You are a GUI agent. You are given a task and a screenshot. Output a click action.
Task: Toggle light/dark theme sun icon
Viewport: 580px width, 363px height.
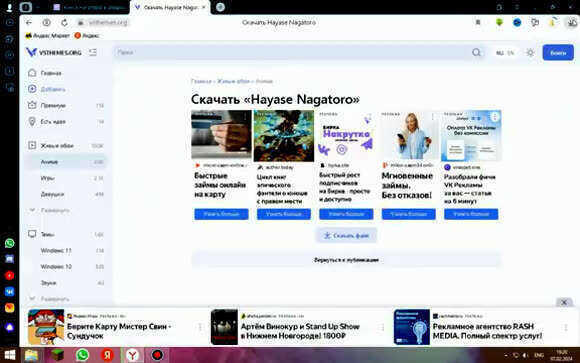pos(530,53)
